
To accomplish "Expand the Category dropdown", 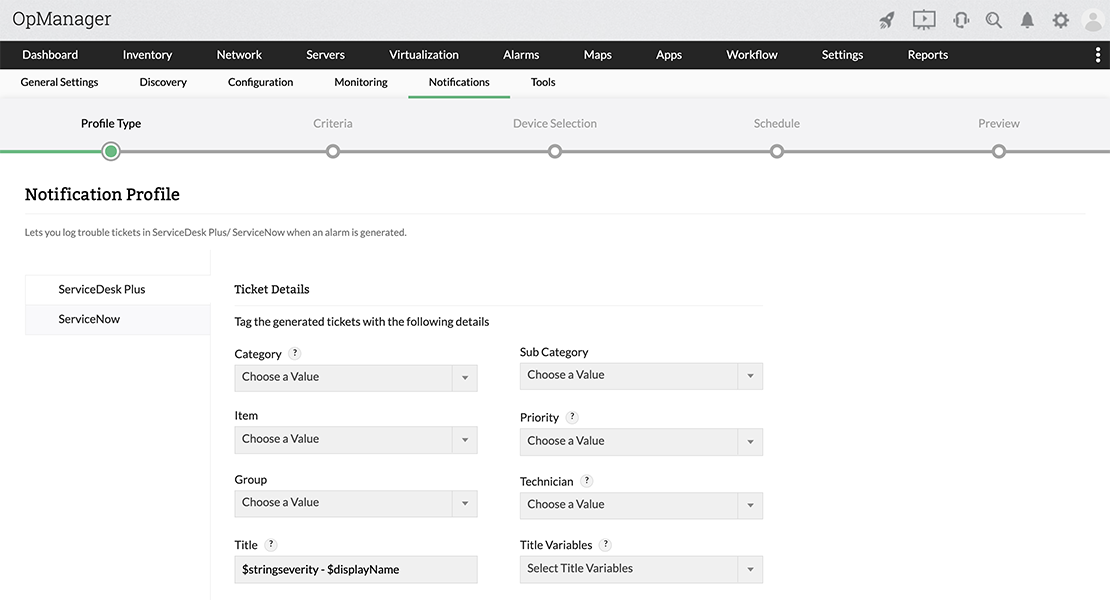I will [x=355, y=378].
